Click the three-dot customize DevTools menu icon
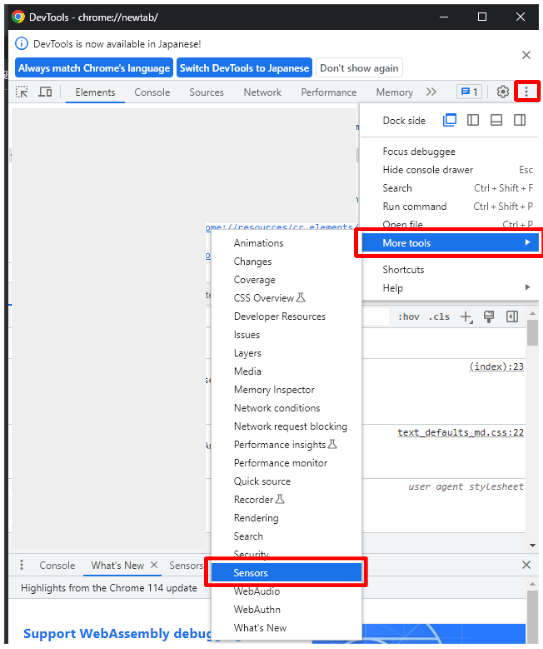Image resolution: width=543 pixels, height=649 pixels. (526, 92)
